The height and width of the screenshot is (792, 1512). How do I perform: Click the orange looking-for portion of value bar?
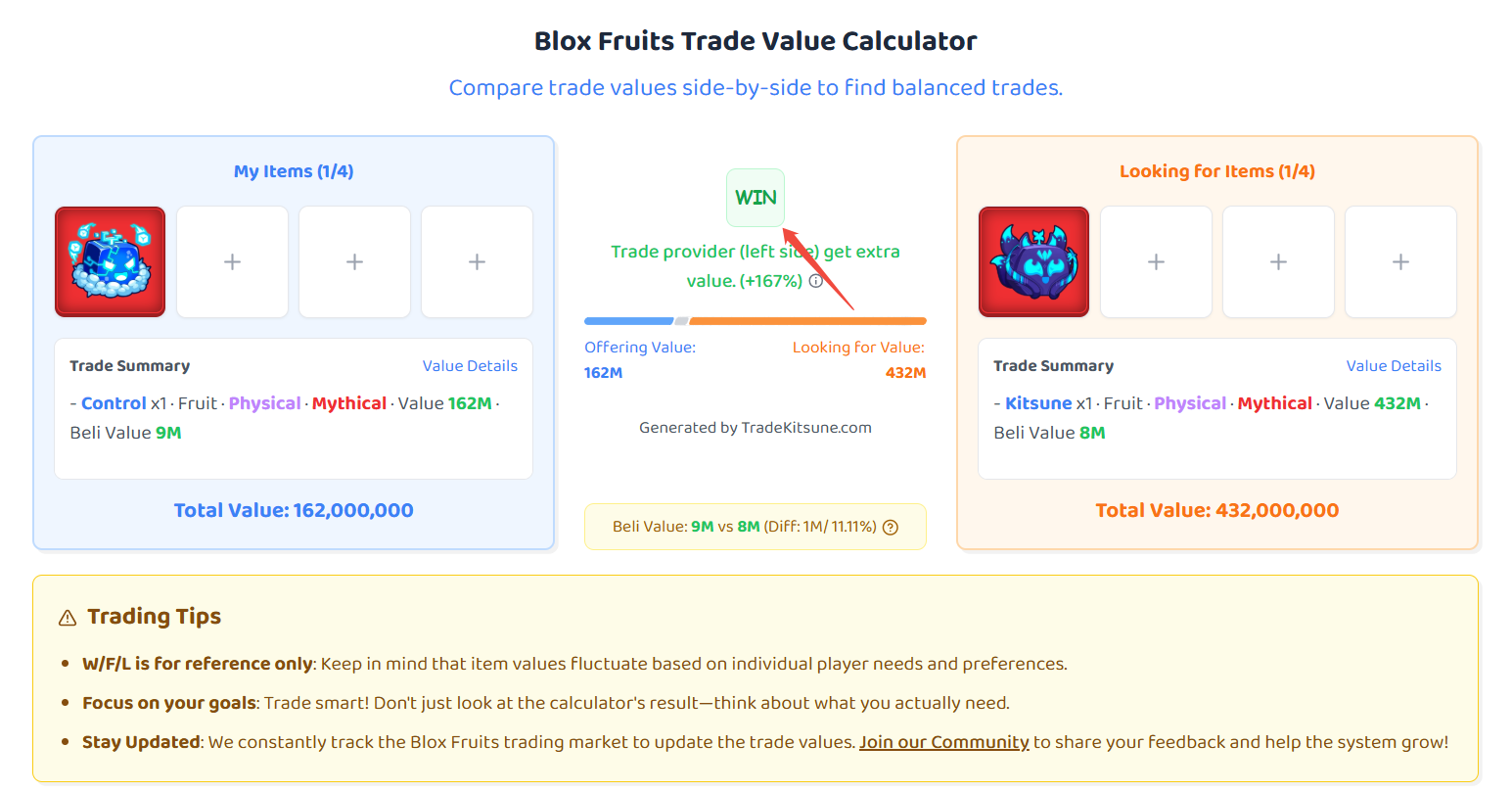[x=807, y=321]
